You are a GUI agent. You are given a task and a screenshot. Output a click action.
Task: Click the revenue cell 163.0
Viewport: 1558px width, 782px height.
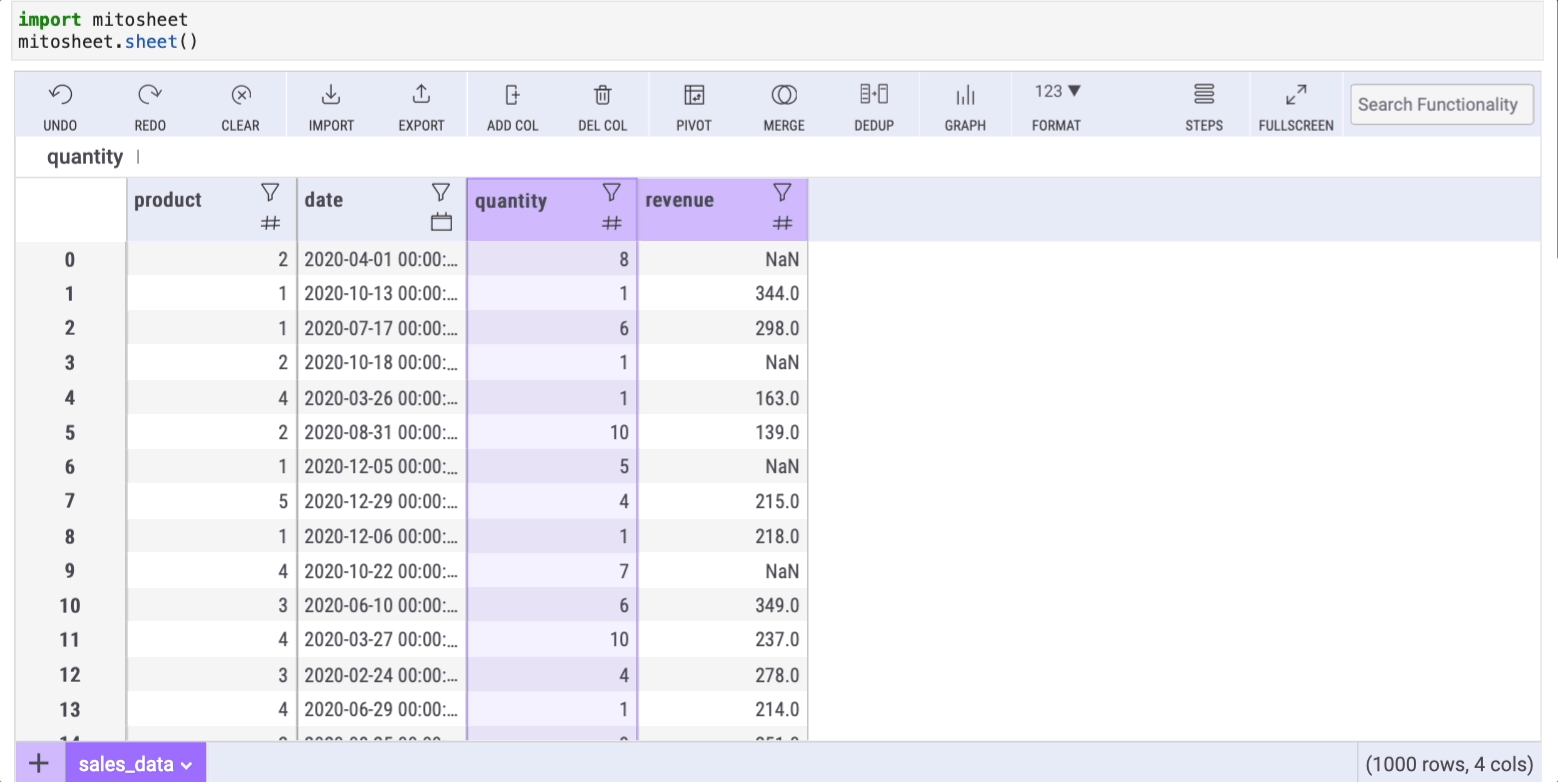723,398
